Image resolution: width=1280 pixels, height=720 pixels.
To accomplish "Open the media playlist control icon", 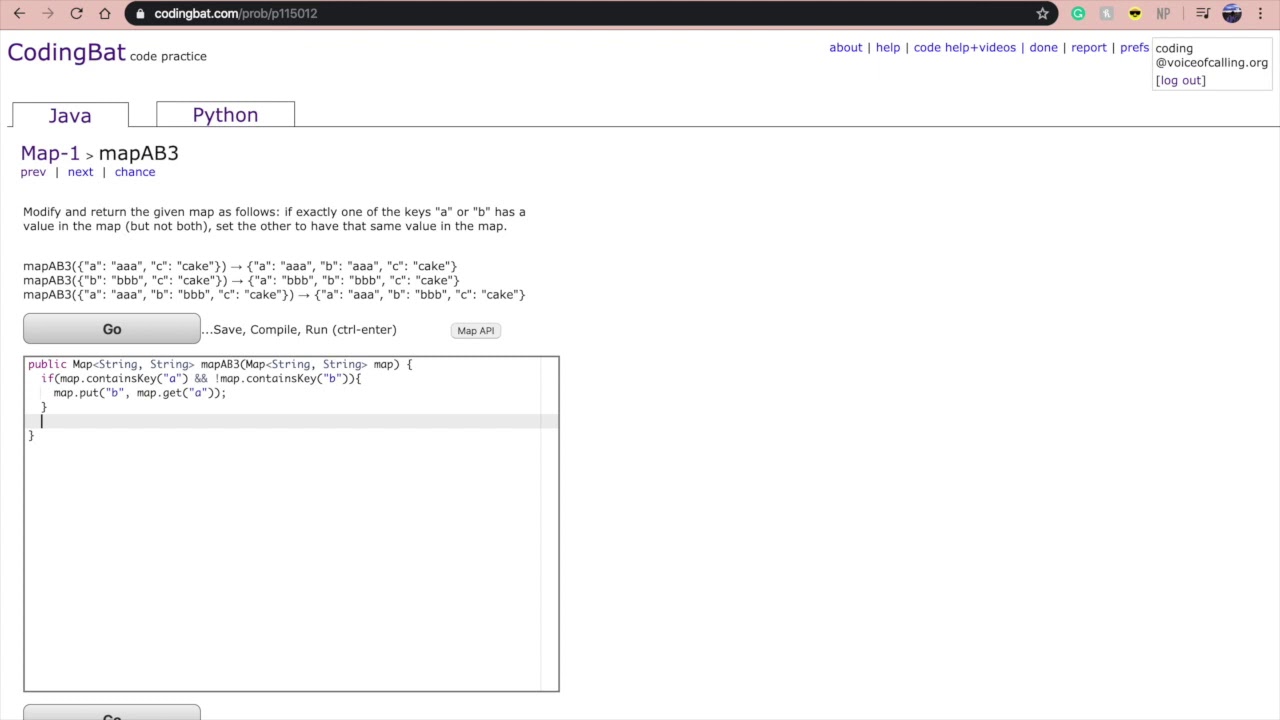I will pos(1203,14).
